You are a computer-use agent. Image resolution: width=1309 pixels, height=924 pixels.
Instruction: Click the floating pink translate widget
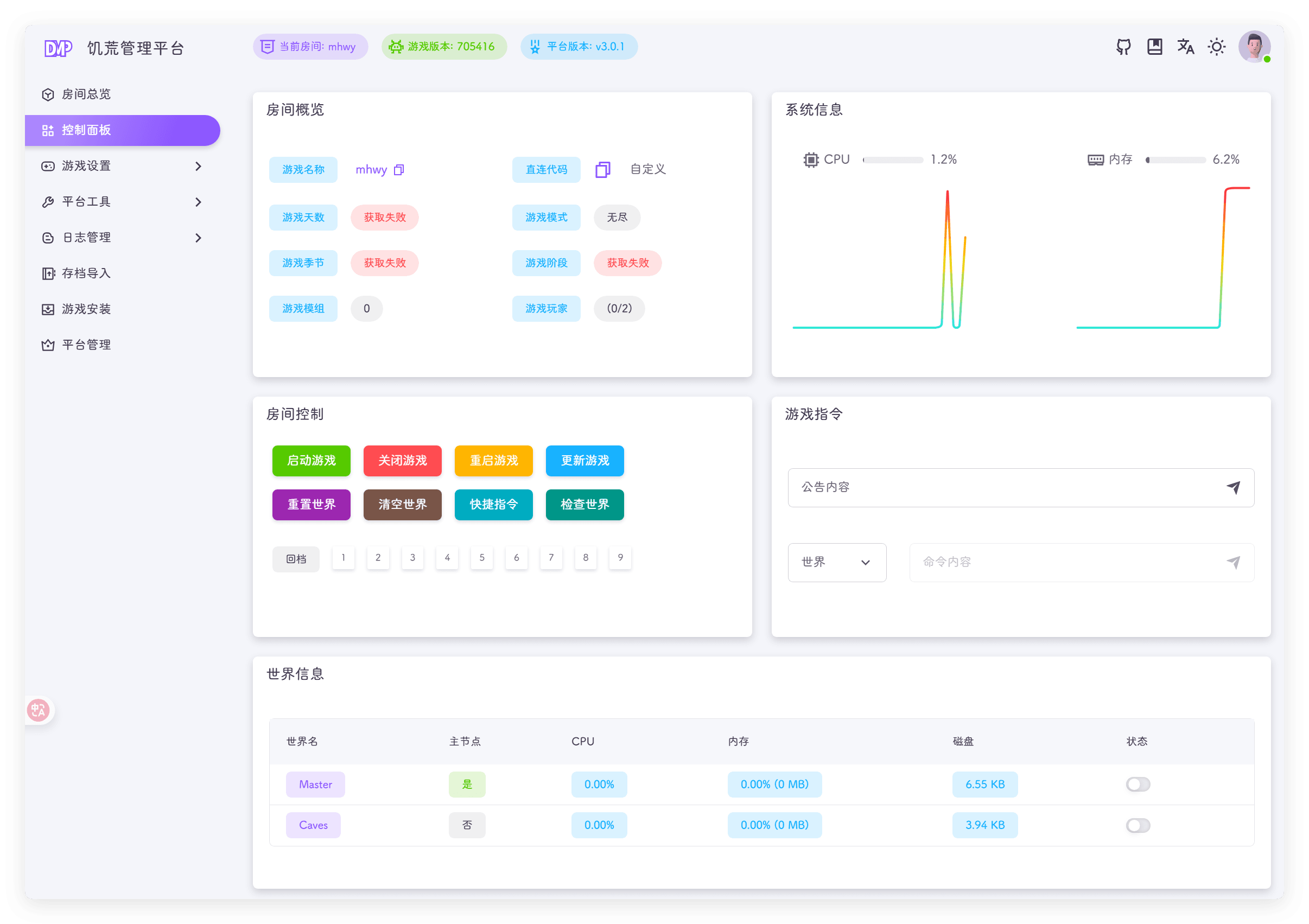pyautogui.click(x=39, y=710)
